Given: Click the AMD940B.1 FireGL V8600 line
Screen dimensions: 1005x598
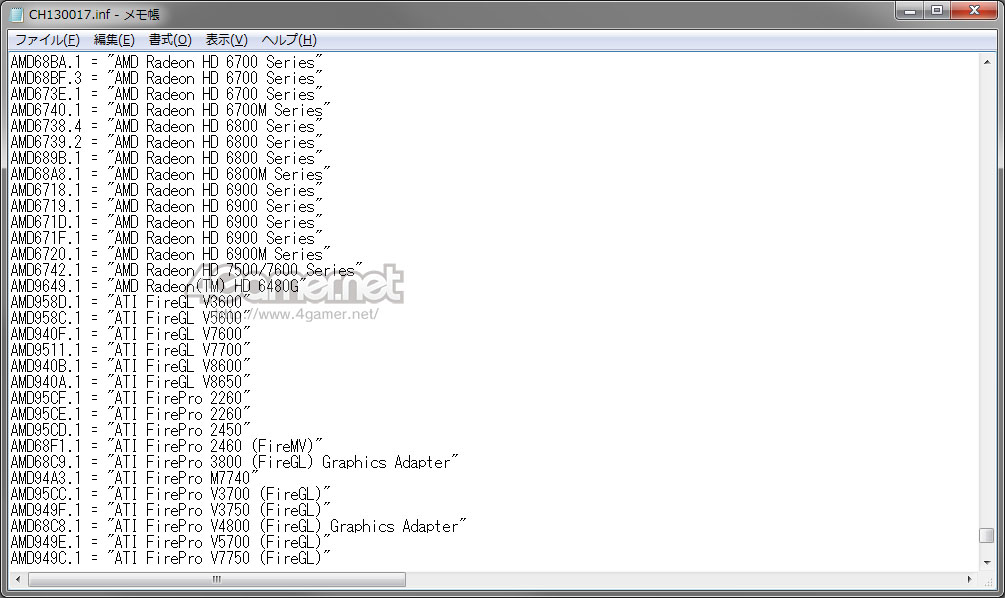Looking at the screenshot, I should 130,367.
